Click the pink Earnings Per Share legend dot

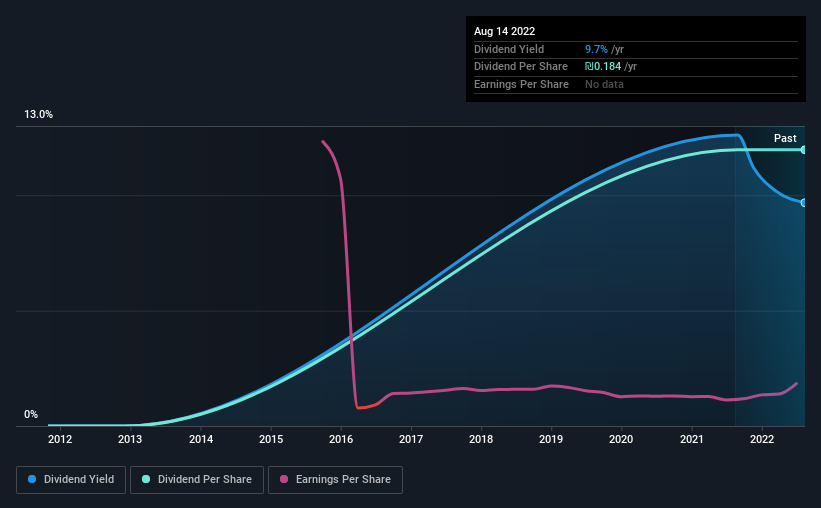pyautogui.click(x=284, y=479)
